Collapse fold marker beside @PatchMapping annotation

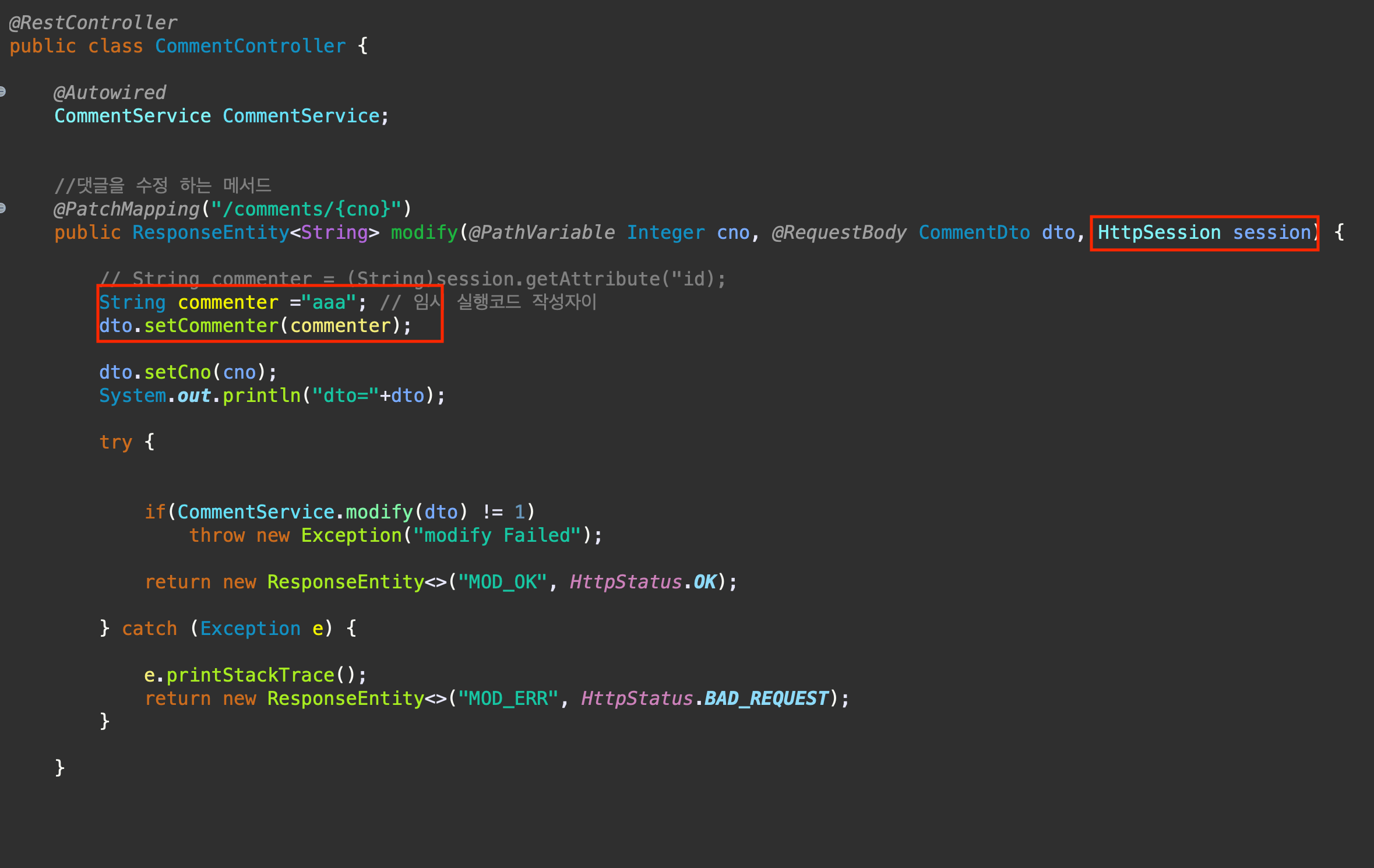pos(3,208)
